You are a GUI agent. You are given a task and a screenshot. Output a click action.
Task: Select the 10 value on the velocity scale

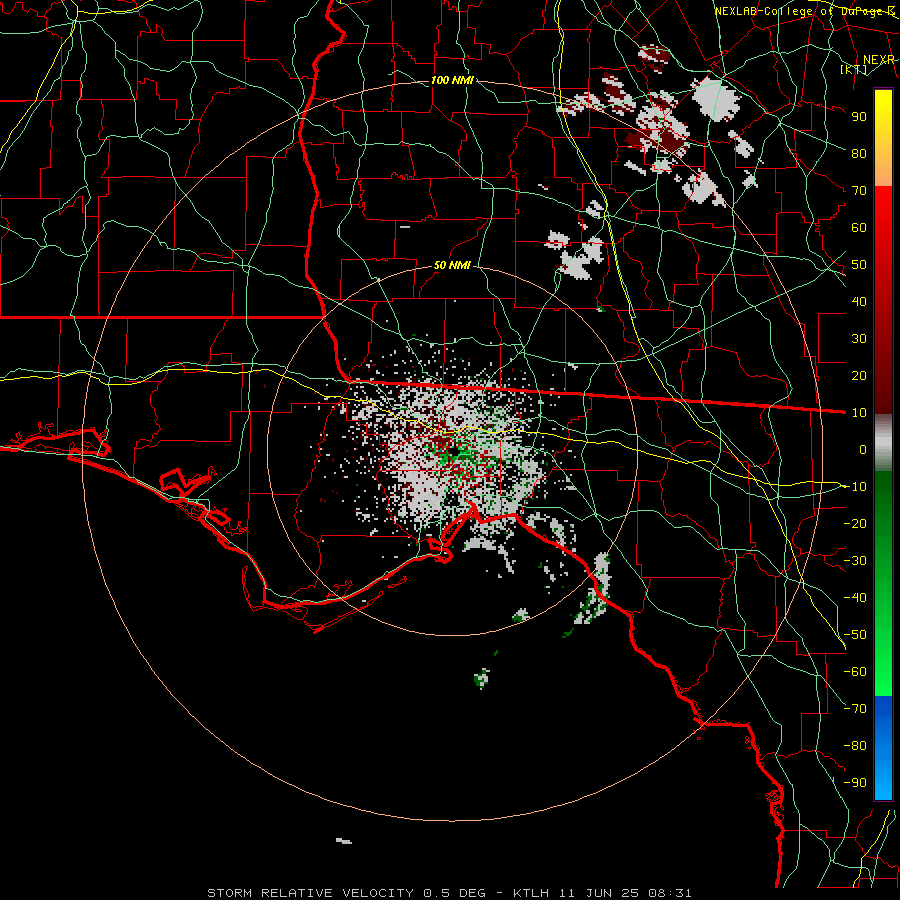(x=859, y=413)
